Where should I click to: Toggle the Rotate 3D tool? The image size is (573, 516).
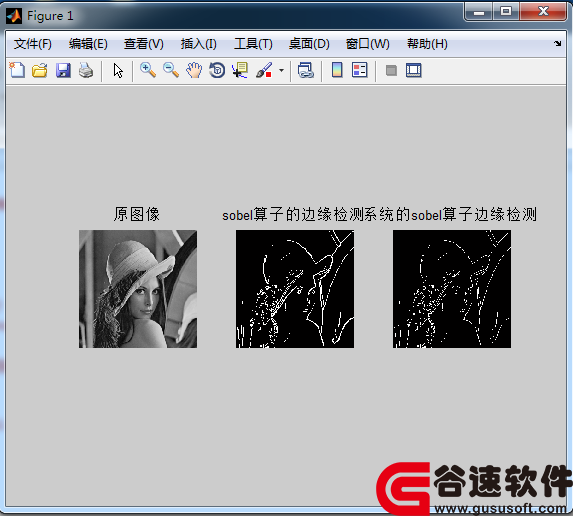(x=217, y=70)
